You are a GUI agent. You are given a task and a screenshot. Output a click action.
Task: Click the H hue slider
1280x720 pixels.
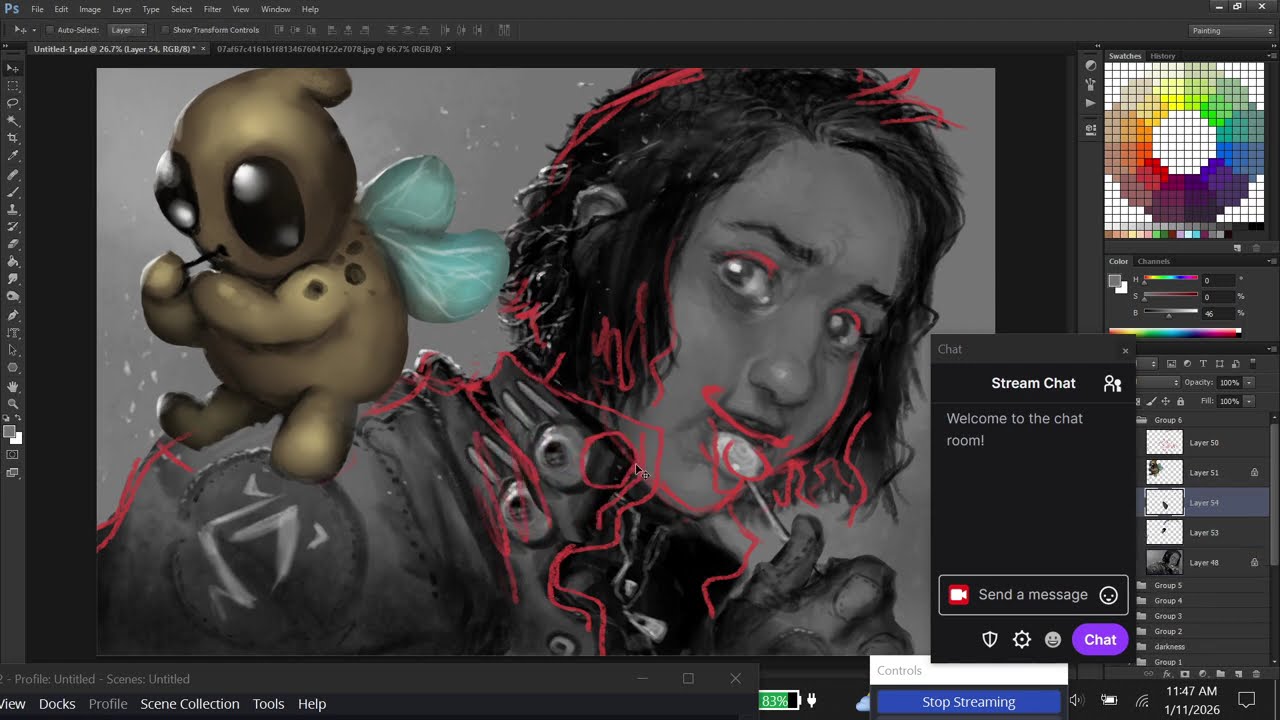[x=1170, y=279]
